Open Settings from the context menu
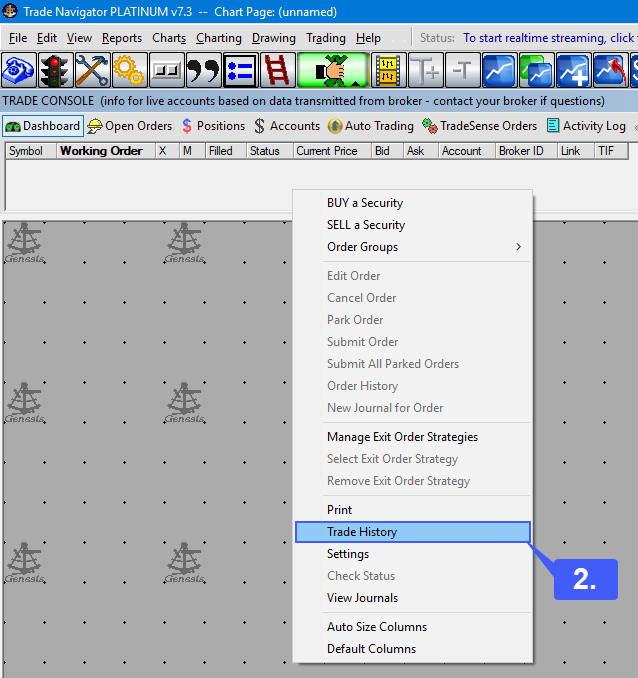 point(413,554)
